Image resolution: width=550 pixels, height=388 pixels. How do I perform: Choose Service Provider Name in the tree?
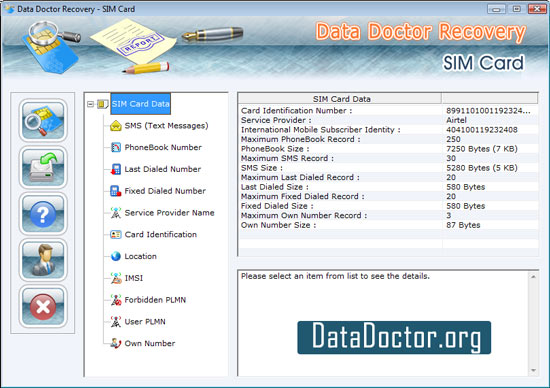(x=169, y=213)
